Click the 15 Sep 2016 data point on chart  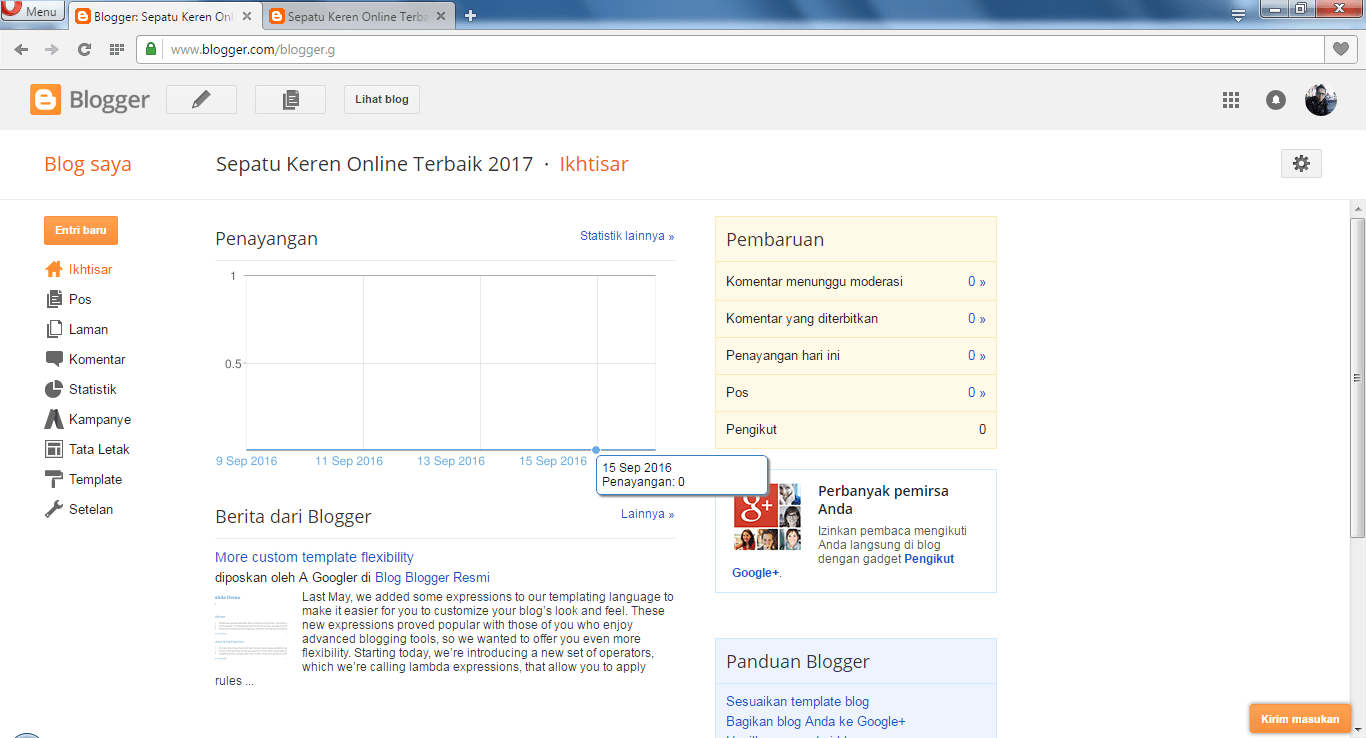tap(596, 450)
